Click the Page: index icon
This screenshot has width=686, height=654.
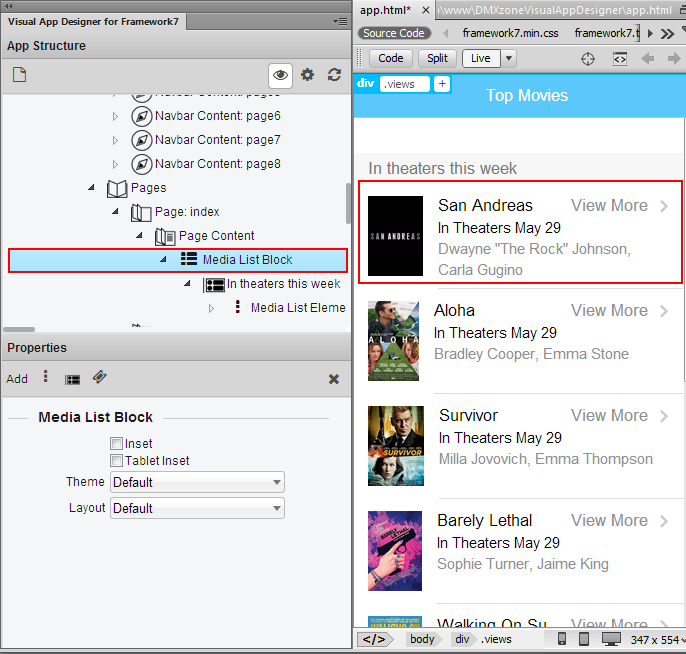(x=141, y=213)
